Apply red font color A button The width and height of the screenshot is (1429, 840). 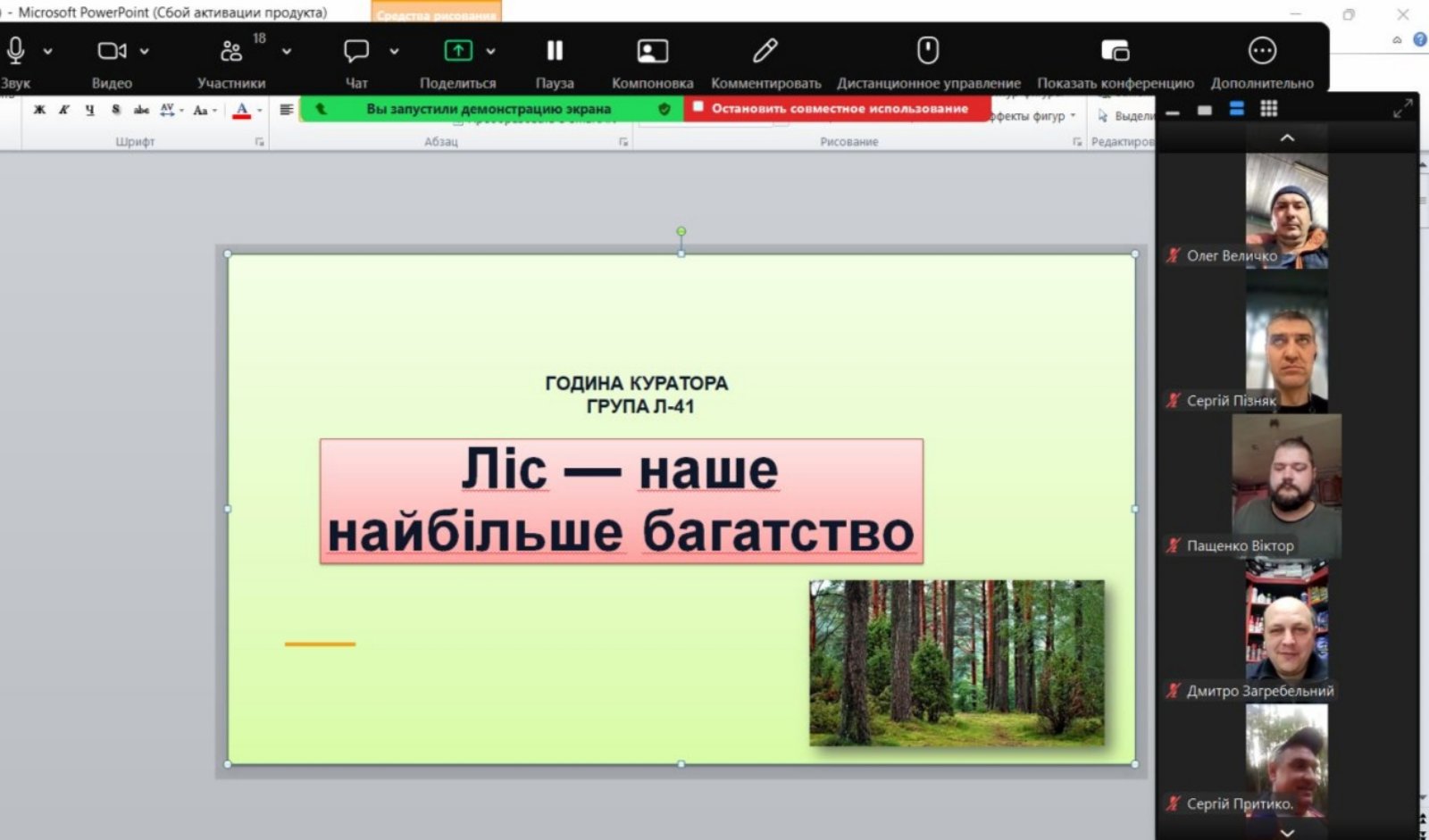coord(241,111)
